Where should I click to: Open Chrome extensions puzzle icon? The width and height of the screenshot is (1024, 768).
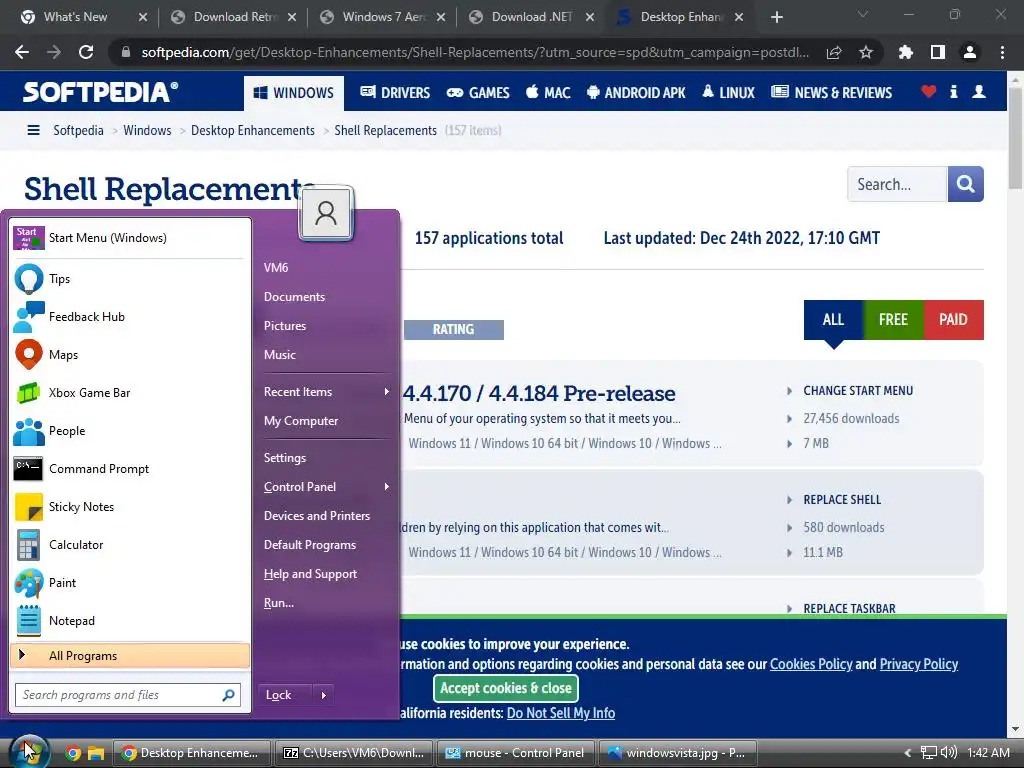905,52
